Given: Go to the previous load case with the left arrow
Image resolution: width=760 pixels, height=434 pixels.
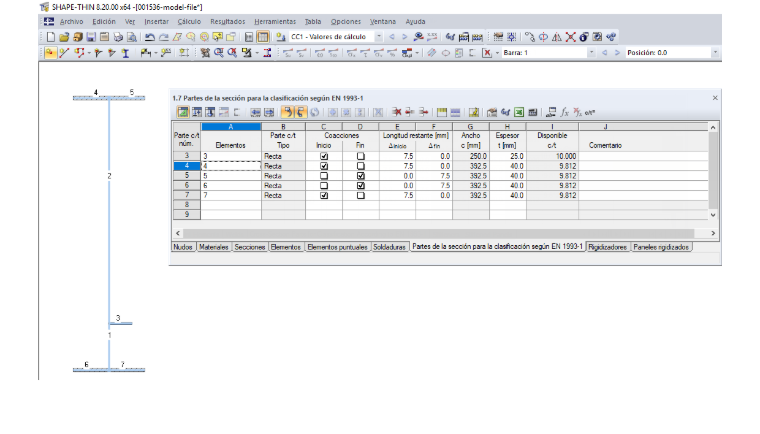Looking at the screenshot, I should (392, 37).
